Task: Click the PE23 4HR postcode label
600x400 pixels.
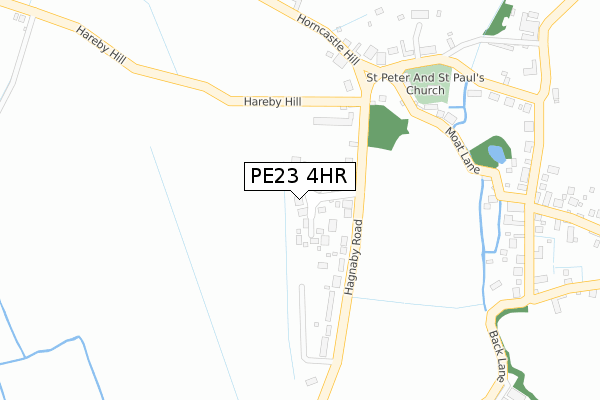Action: [300, 176]
